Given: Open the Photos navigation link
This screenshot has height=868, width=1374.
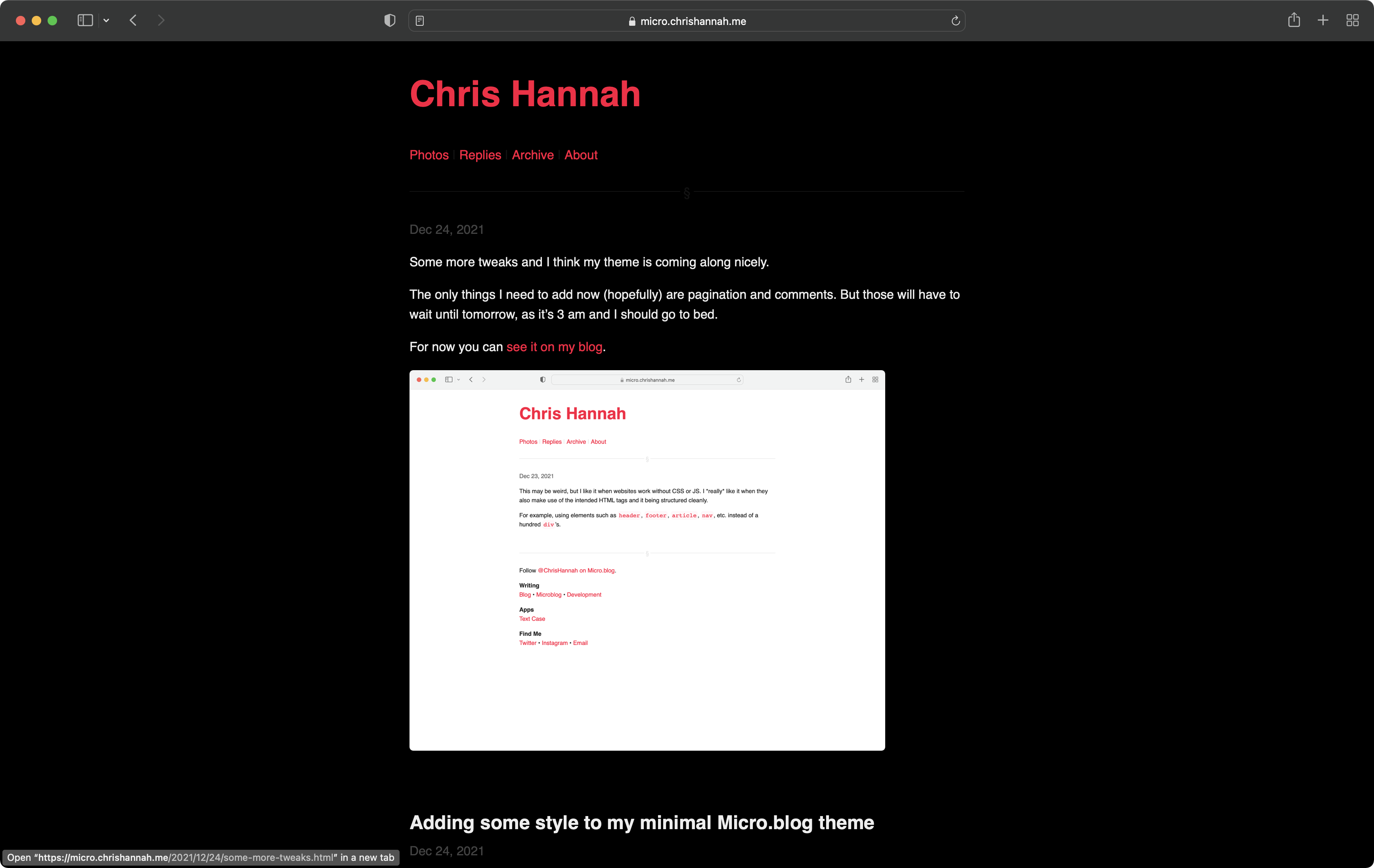Looking at the screenshot, I should [x=429, y=155].
